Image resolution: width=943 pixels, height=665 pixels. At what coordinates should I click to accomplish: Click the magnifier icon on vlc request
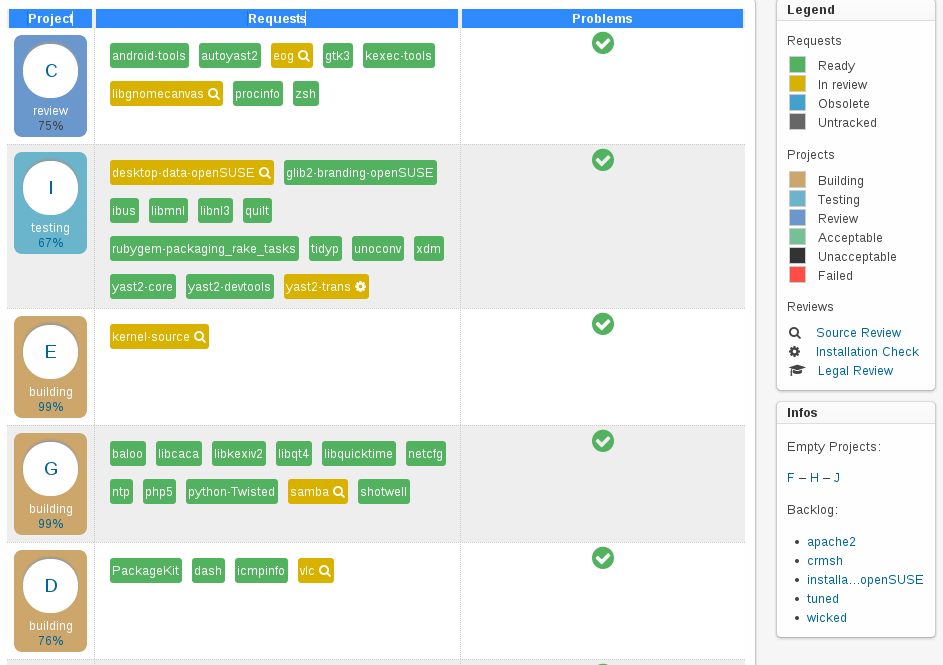(x=325, y=571)
